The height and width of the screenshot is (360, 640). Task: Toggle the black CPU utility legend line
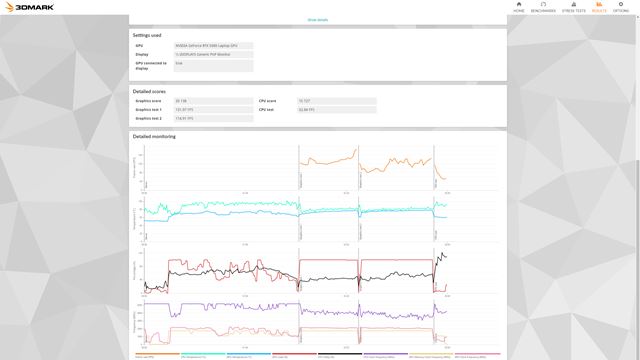click(340, 355)
